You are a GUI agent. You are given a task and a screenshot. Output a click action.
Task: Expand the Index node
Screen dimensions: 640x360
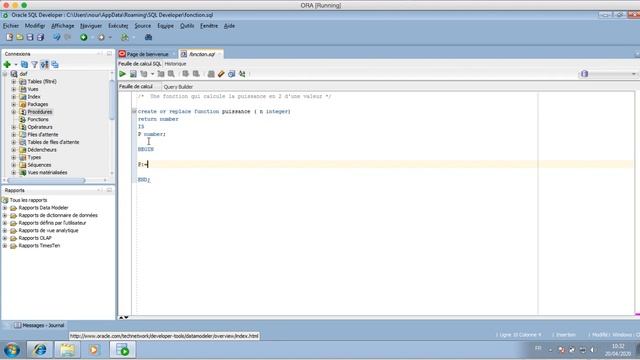coord(14,97)
